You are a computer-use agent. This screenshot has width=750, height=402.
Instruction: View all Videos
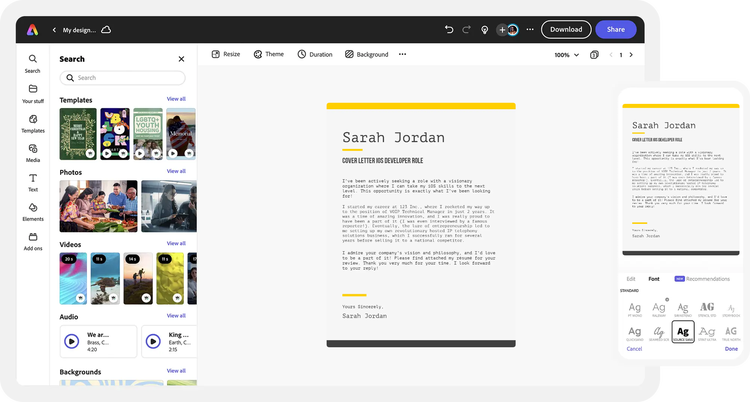(x=176, y=244)
